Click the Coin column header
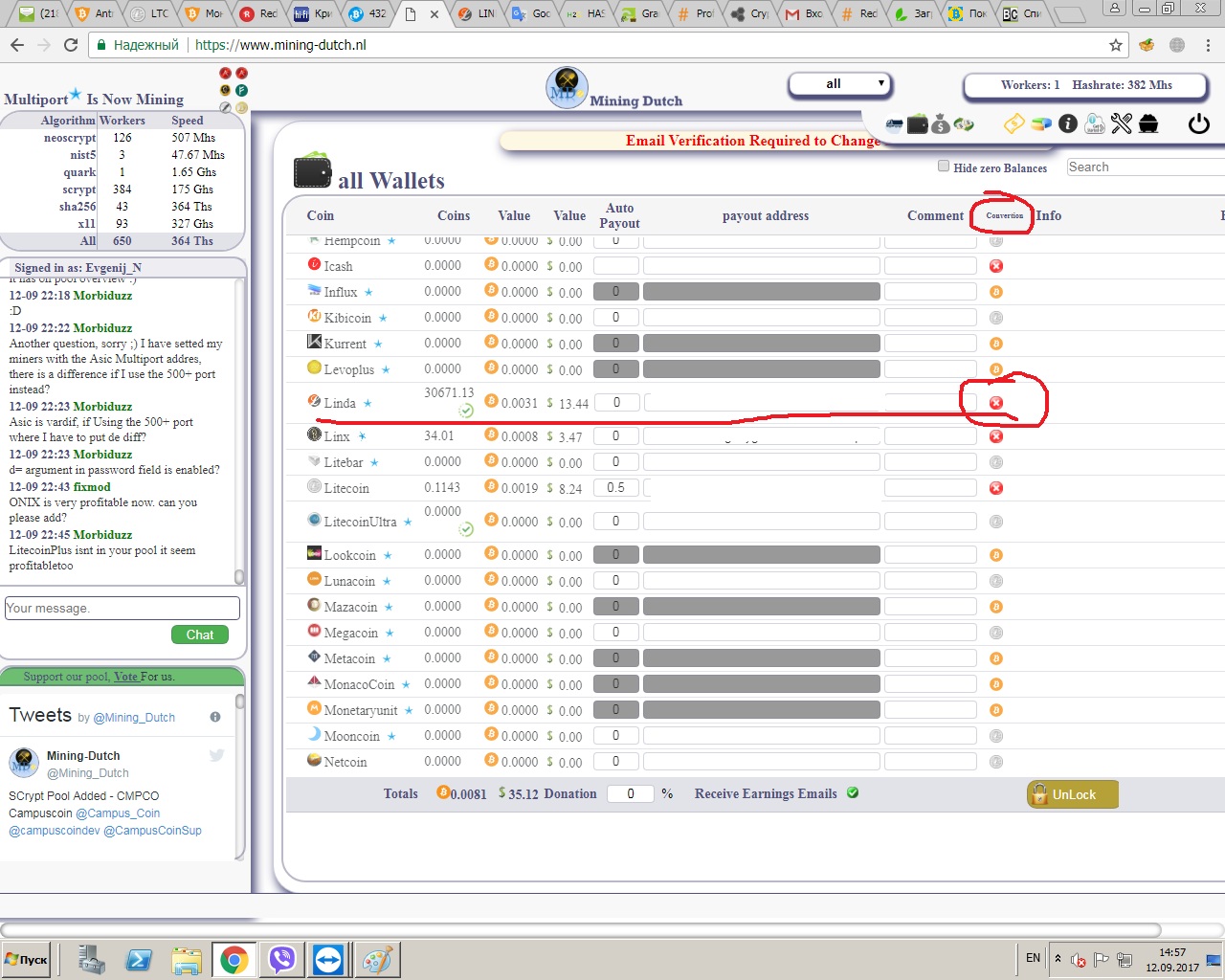This screenshot has height=980, width=1225. click(x=321, y=215)
